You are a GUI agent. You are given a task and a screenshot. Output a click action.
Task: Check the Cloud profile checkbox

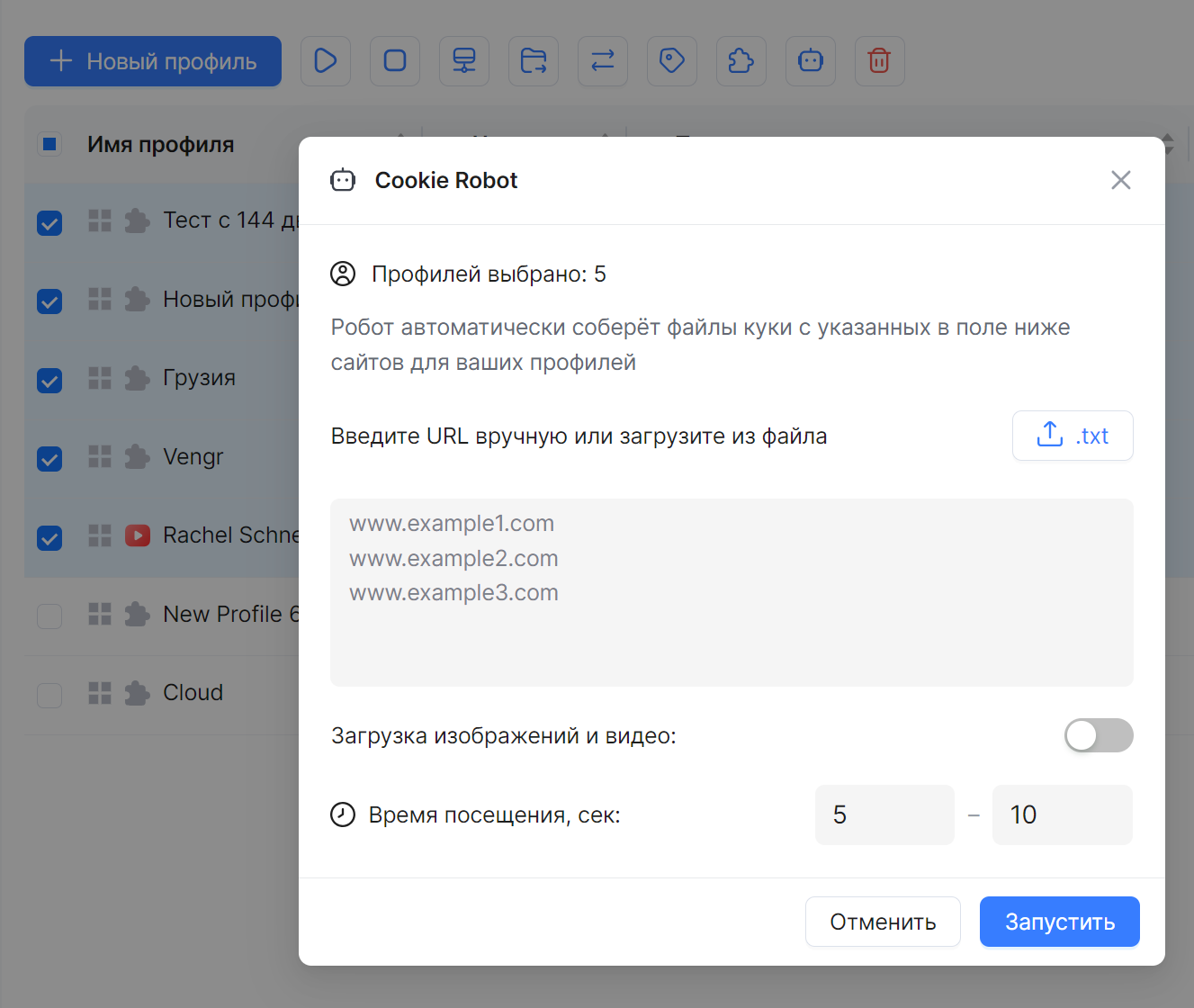49,694
